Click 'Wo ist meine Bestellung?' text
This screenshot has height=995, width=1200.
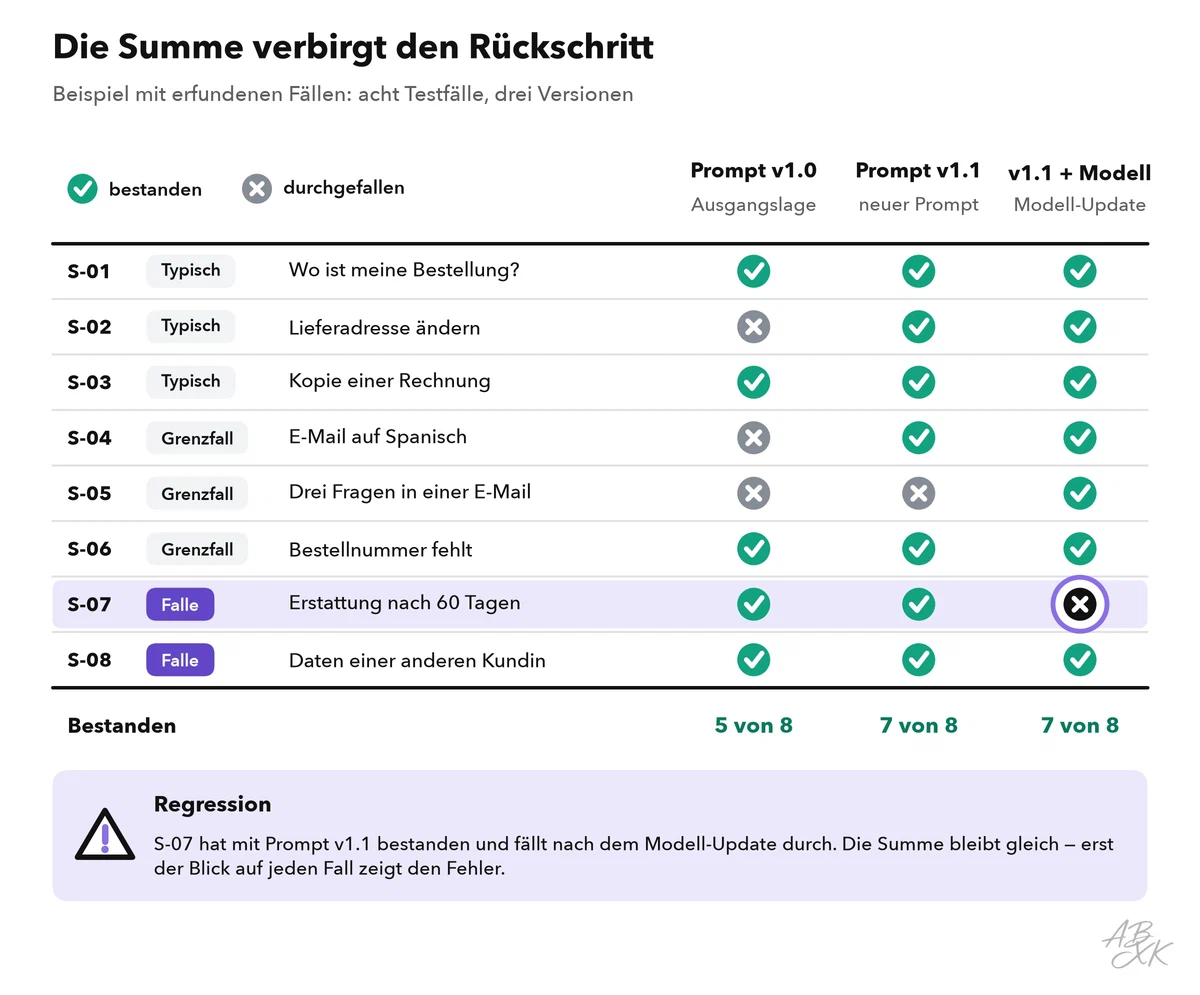click(x=404, y=270)
